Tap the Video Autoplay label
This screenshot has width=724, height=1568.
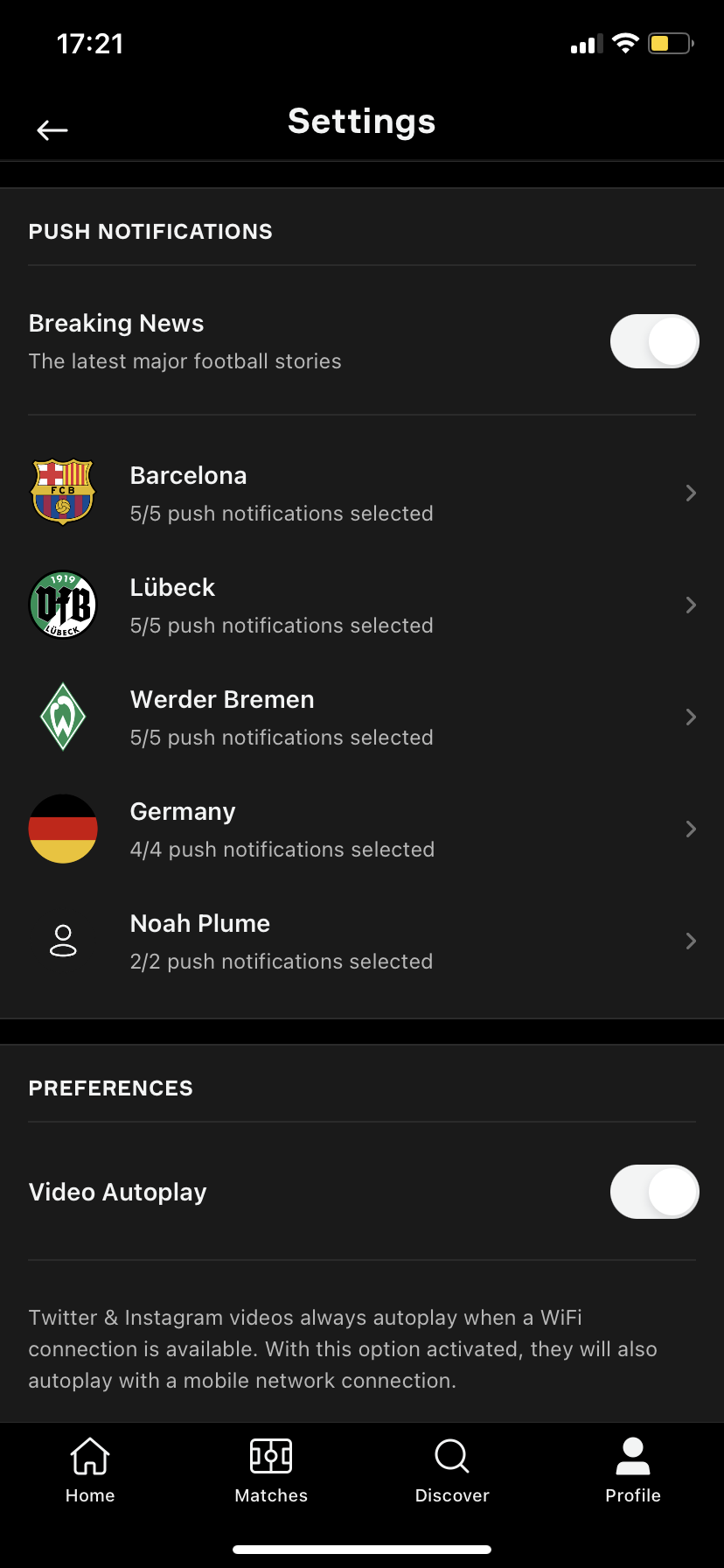click(118, 1193)
